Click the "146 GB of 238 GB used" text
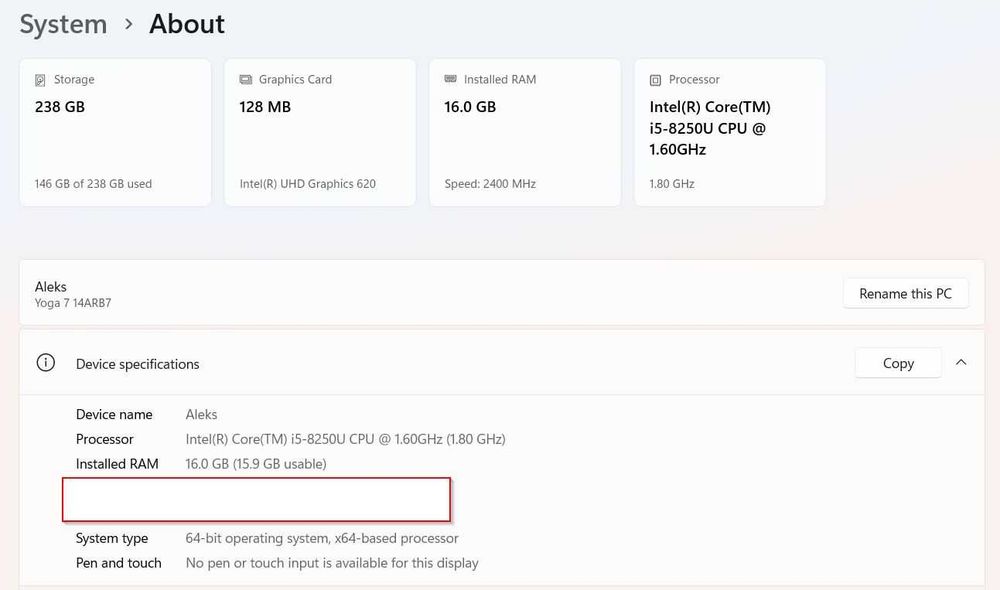The height and width of the screenshot is (590, 1000). [x=94, y=184]
